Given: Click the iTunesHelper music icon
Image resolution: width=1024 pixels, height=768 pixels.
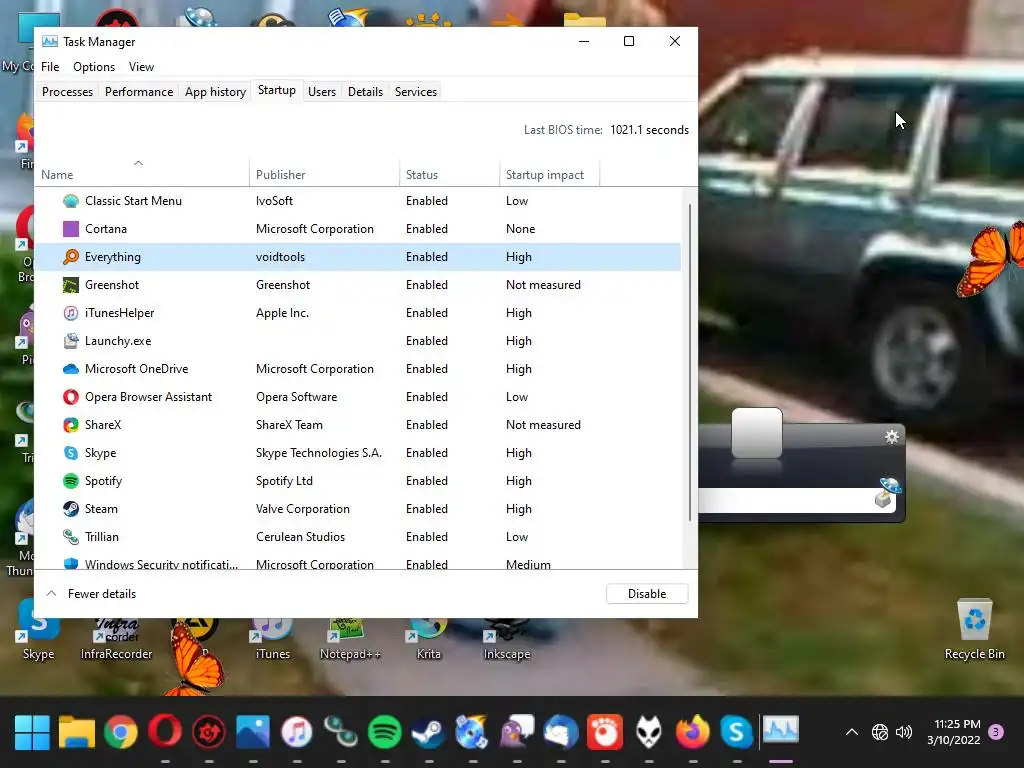Looking at the screenshot, I should 71,313.
